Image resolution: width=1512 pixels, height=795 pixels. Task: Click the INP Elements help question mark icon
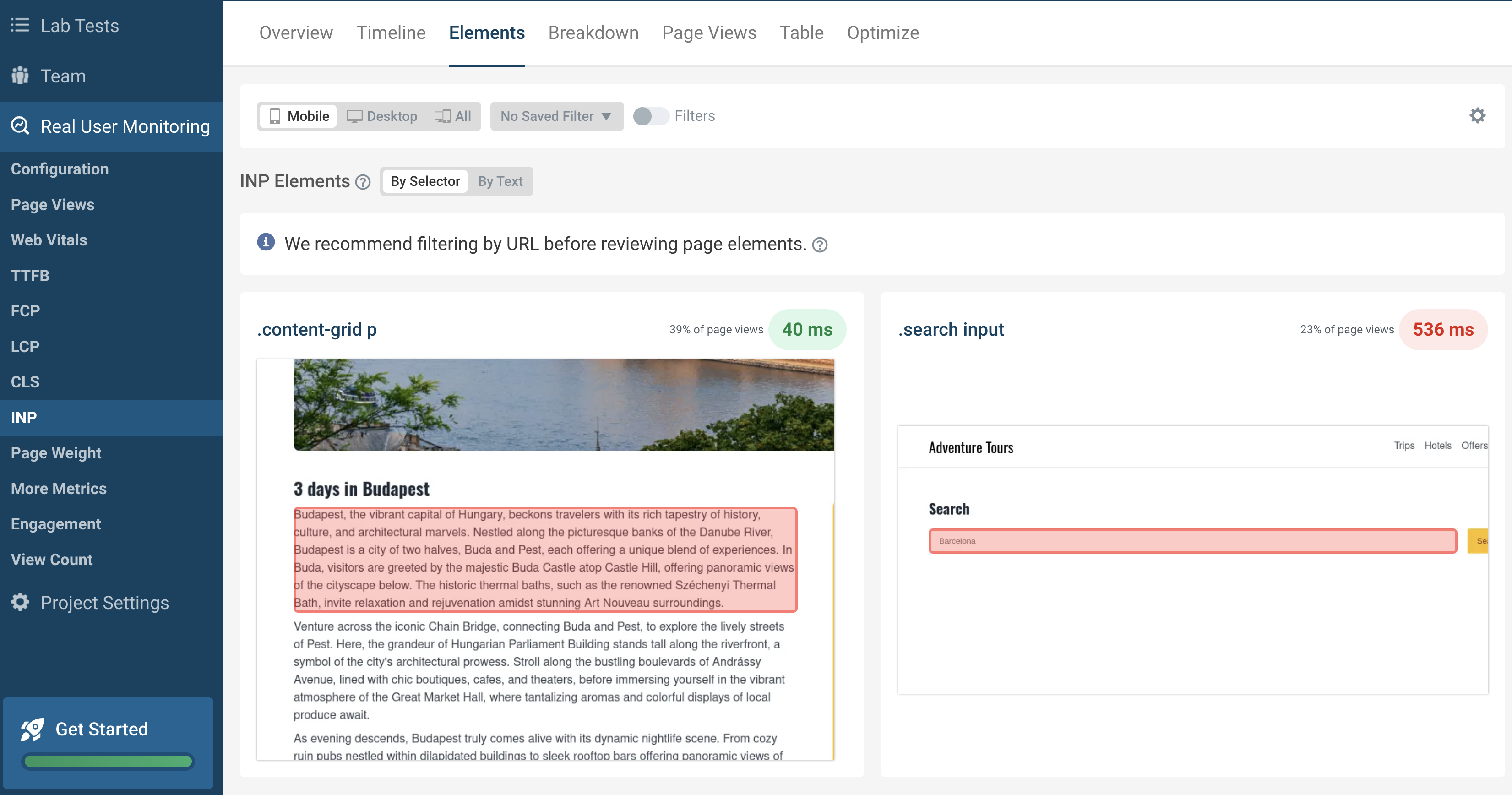[x=364, y=181]
